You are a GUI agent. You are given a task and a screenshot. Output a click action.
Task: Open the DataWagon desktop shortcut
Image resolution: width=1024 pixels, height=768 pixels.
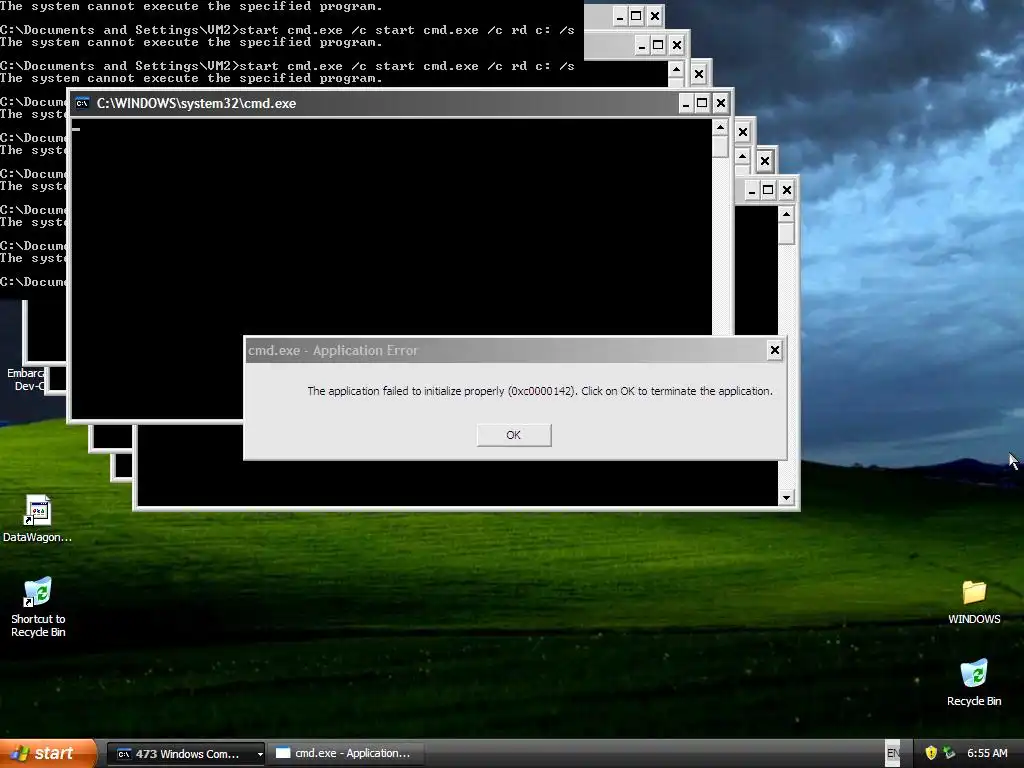tap(37, 519)
